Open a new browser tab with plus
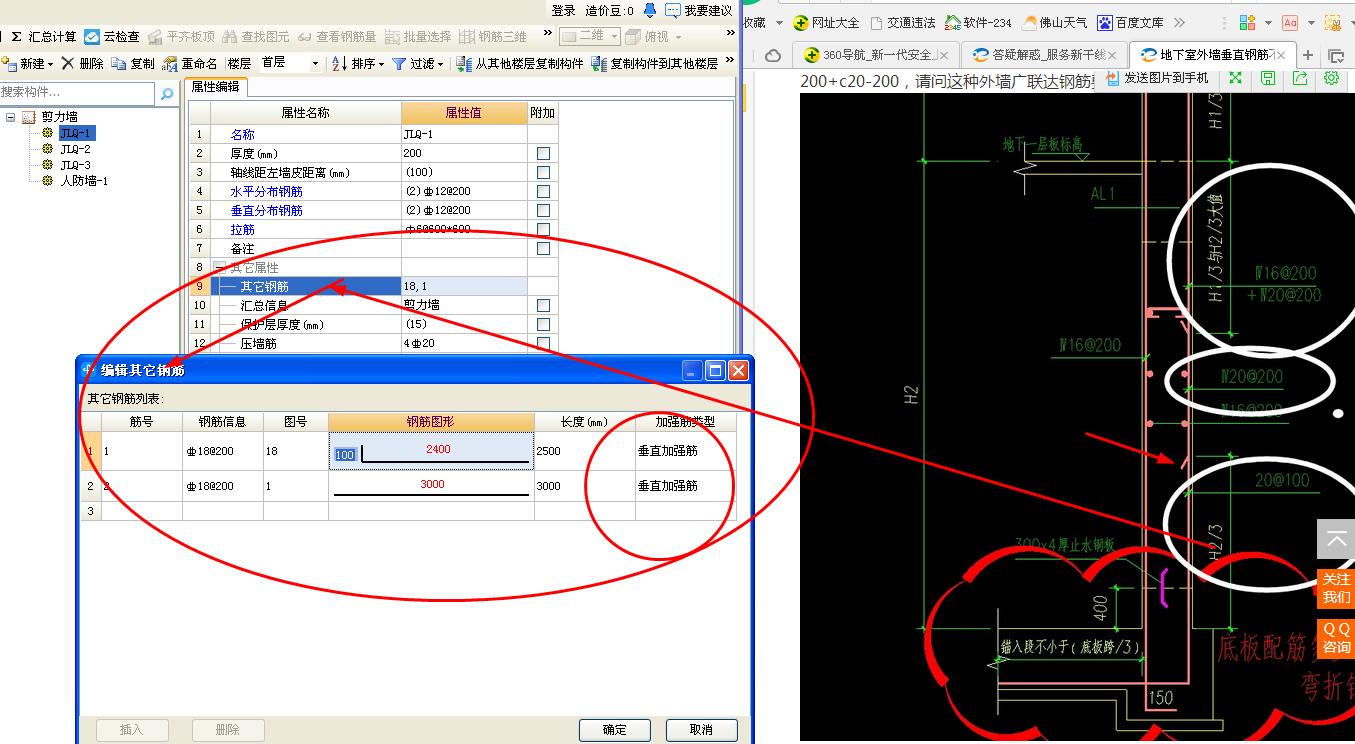1355x744 pixels. click(1308, 55)
